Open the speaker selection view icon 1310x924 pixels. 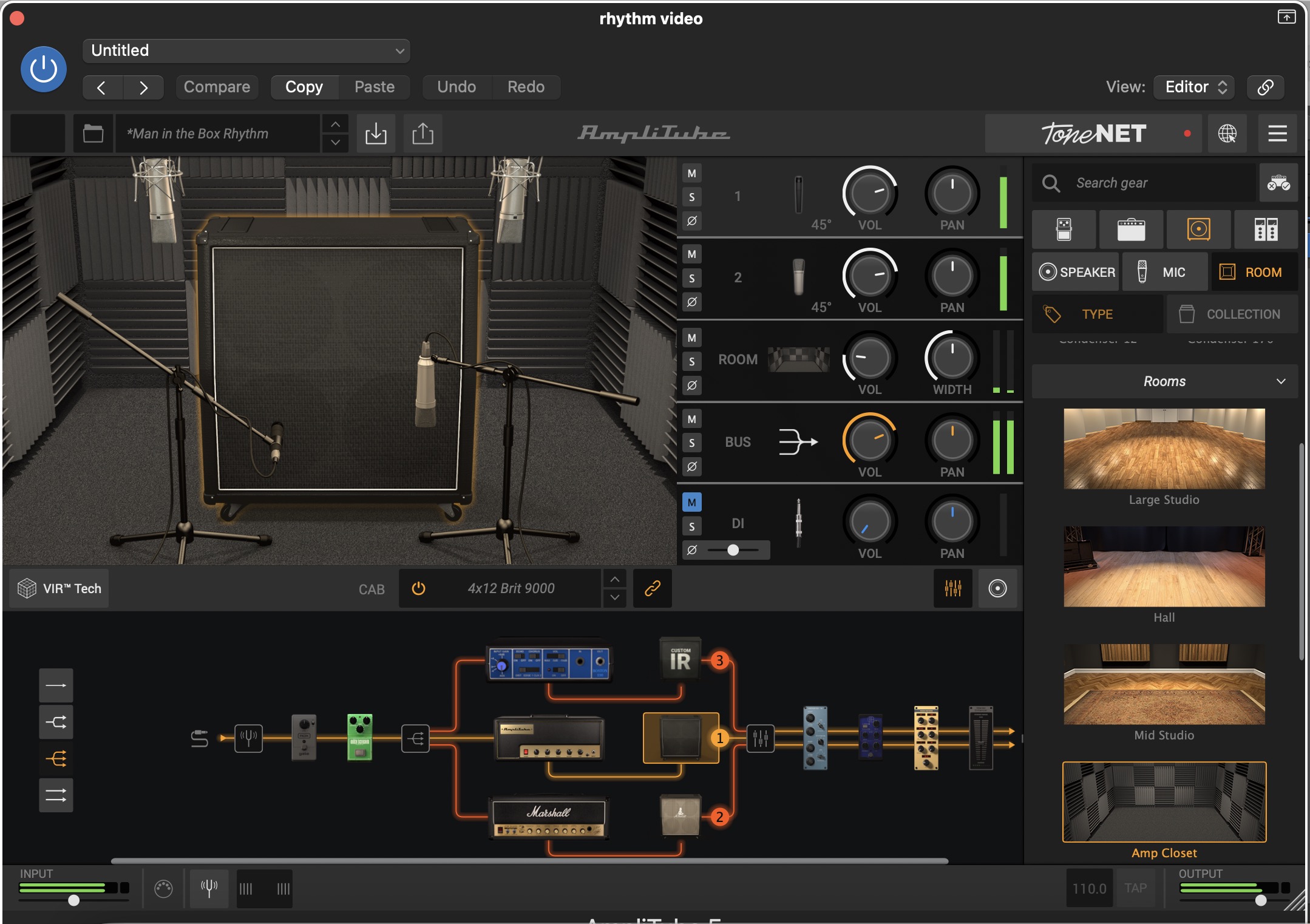tap(997, 588)
